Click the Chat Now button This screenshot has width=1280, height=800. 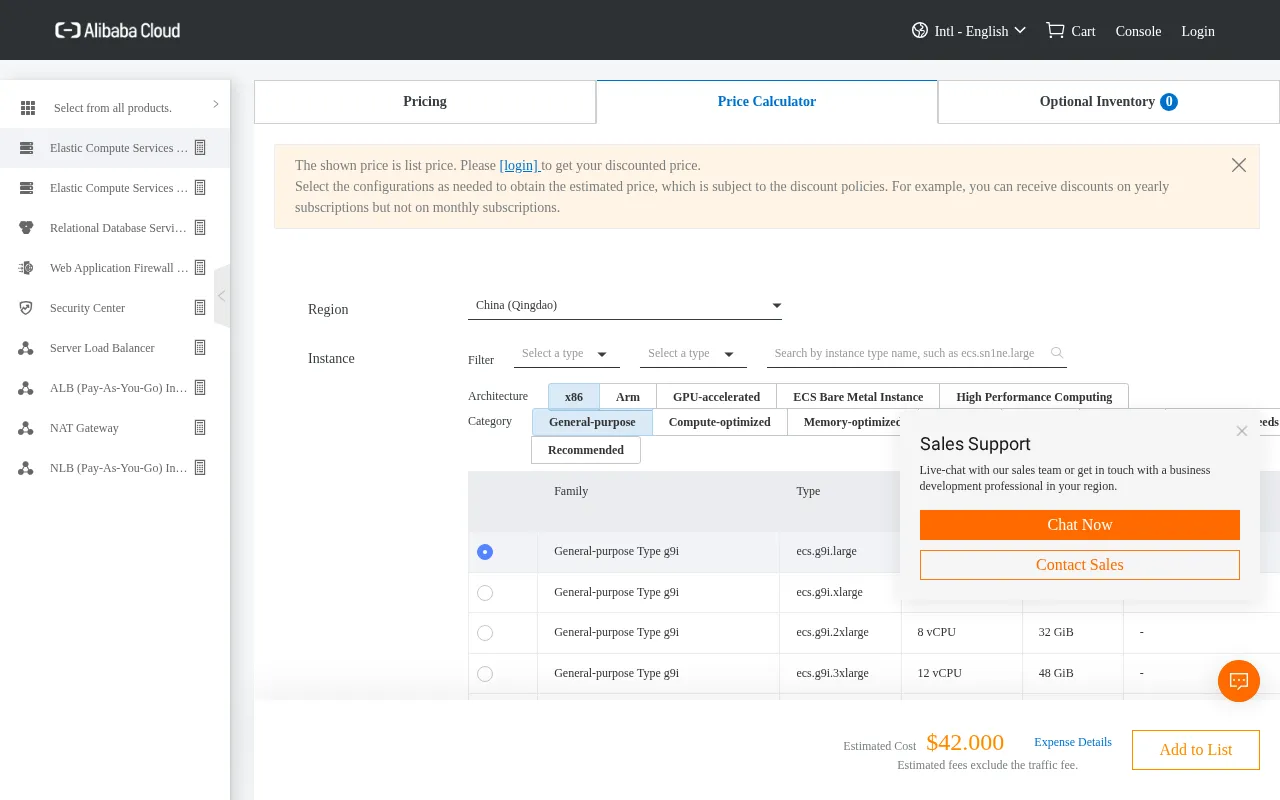1080,525
